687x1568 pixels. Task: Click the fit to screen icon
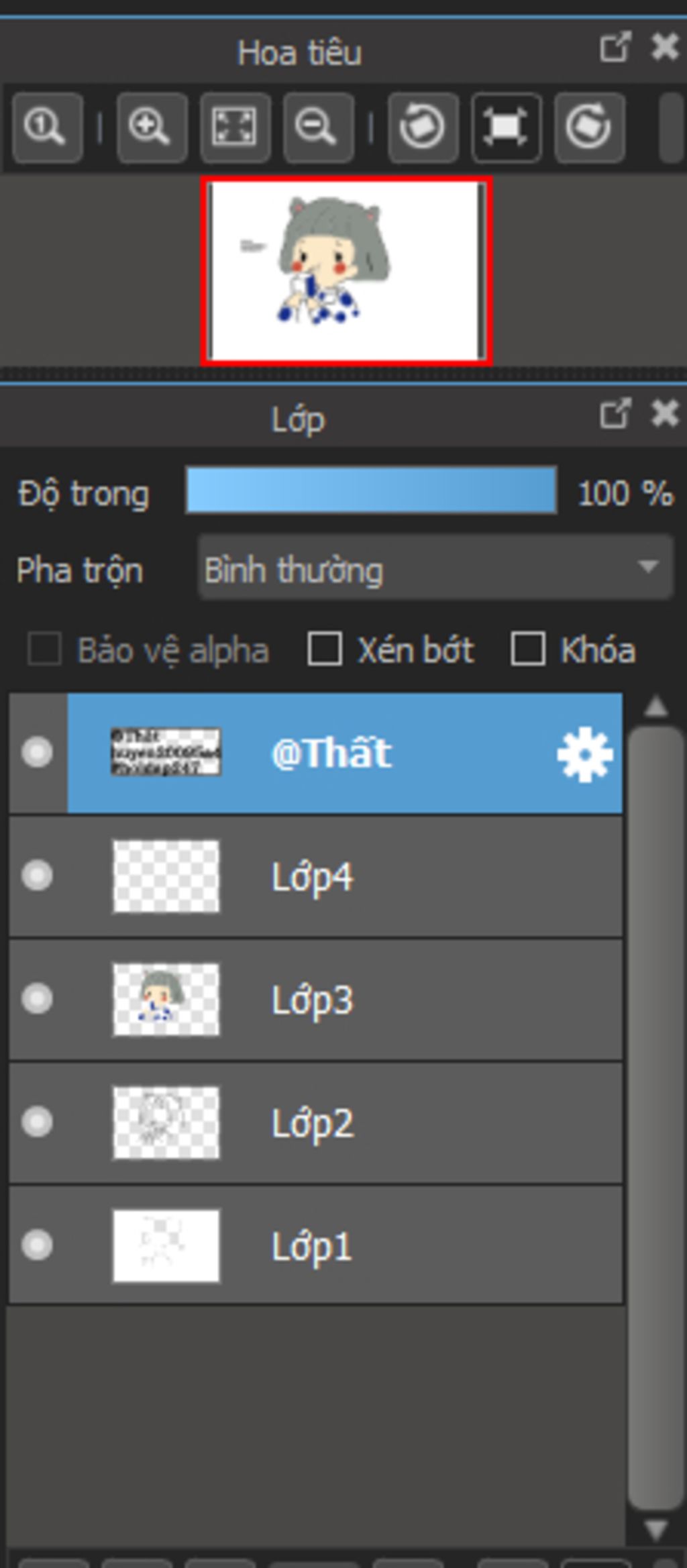click(x=235, y=127)
